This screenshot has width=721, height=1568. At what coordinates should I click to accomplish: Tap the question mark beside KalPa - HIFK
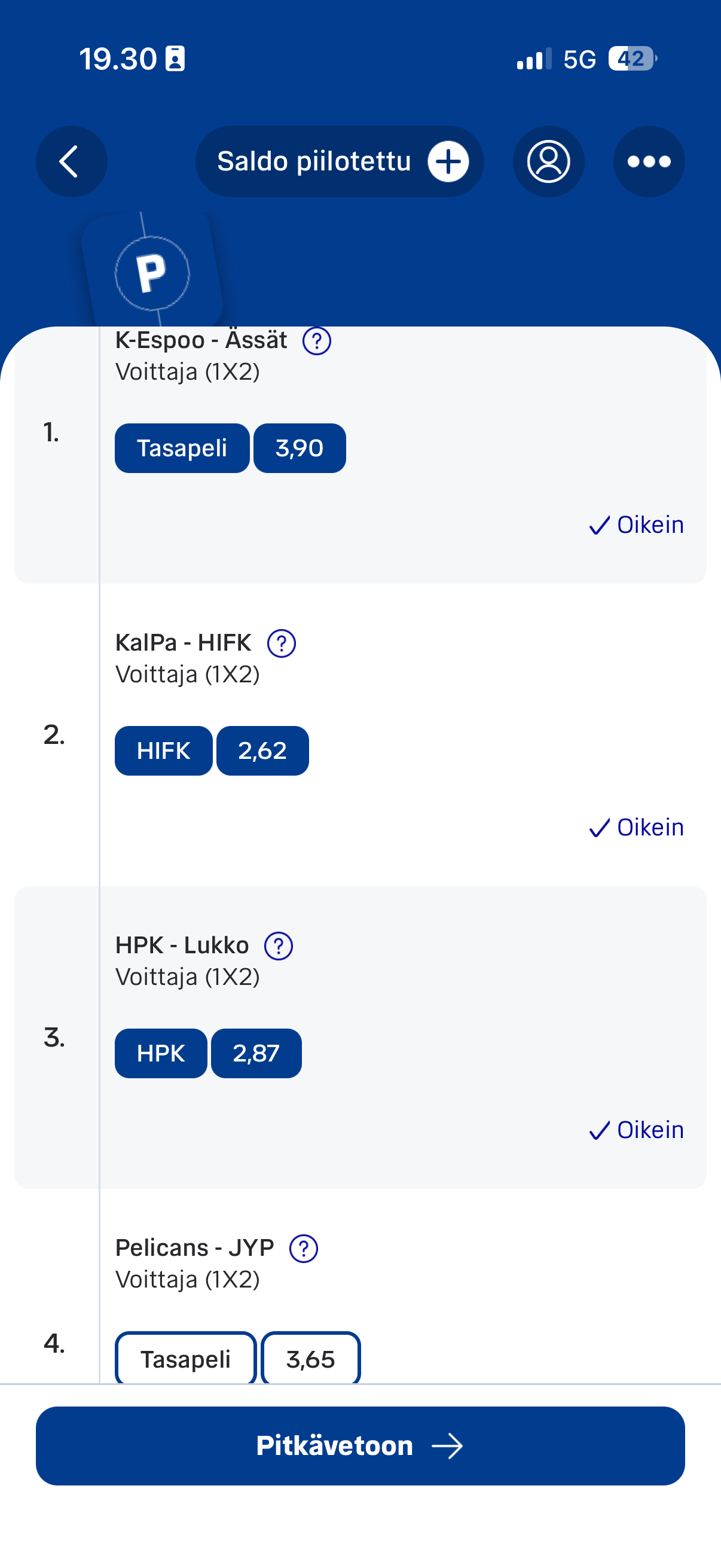click(281, 643)
